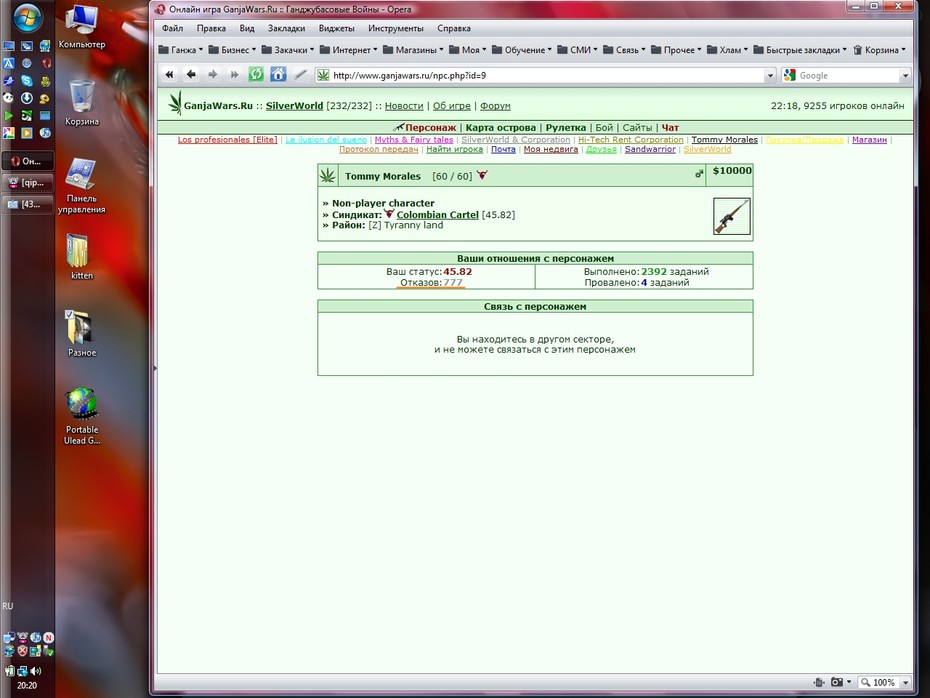The image size is (930, 698).
Task: Open the kitten folder on desktop
Action: (82, 257)
